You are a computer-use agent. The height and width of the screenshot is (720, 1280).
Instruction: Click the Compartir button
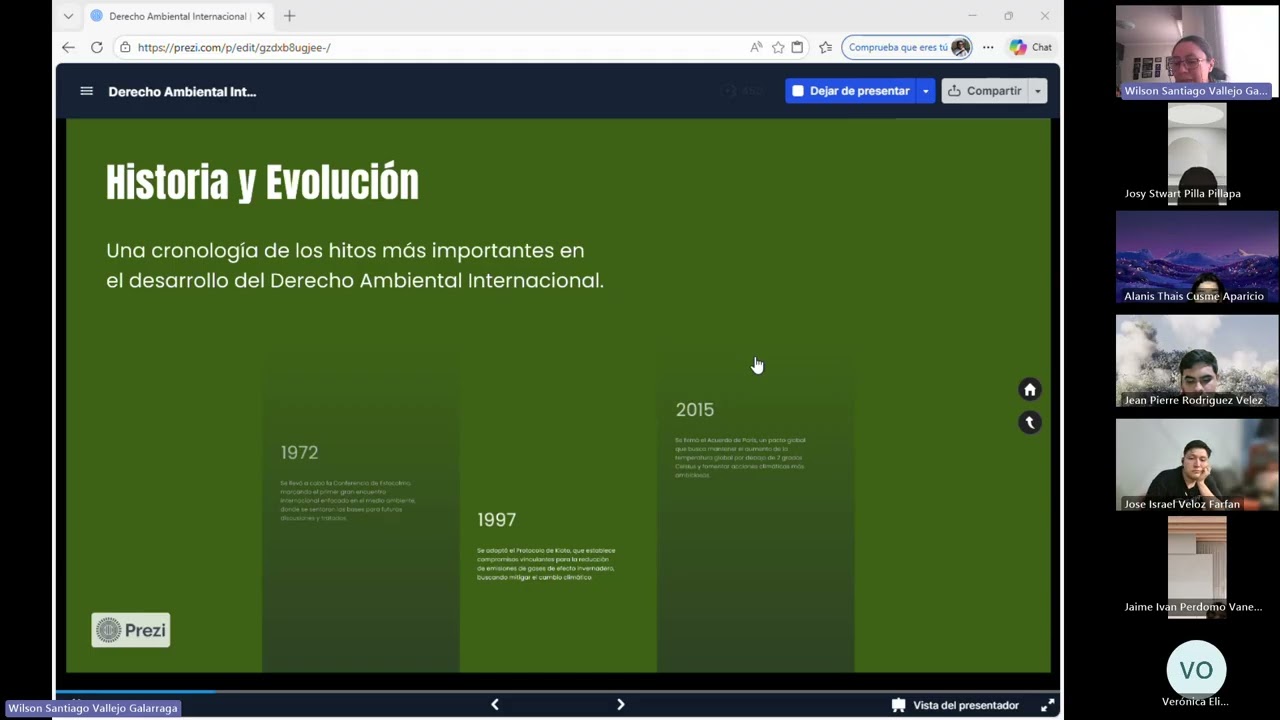click(985, 91)
